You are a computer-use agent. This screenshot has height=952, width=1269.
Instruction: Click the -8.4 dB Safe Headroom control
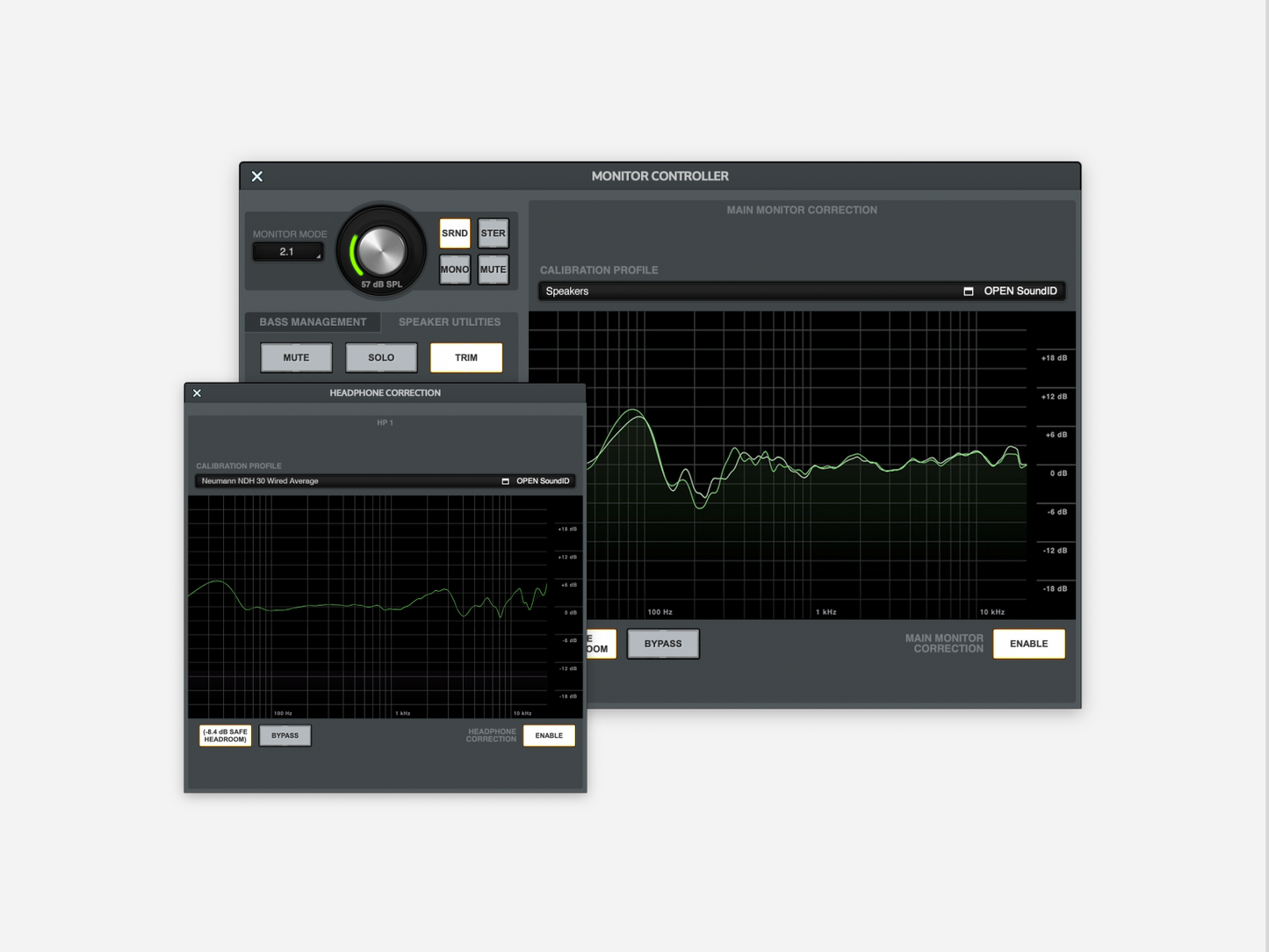click(x=224, y=735)
